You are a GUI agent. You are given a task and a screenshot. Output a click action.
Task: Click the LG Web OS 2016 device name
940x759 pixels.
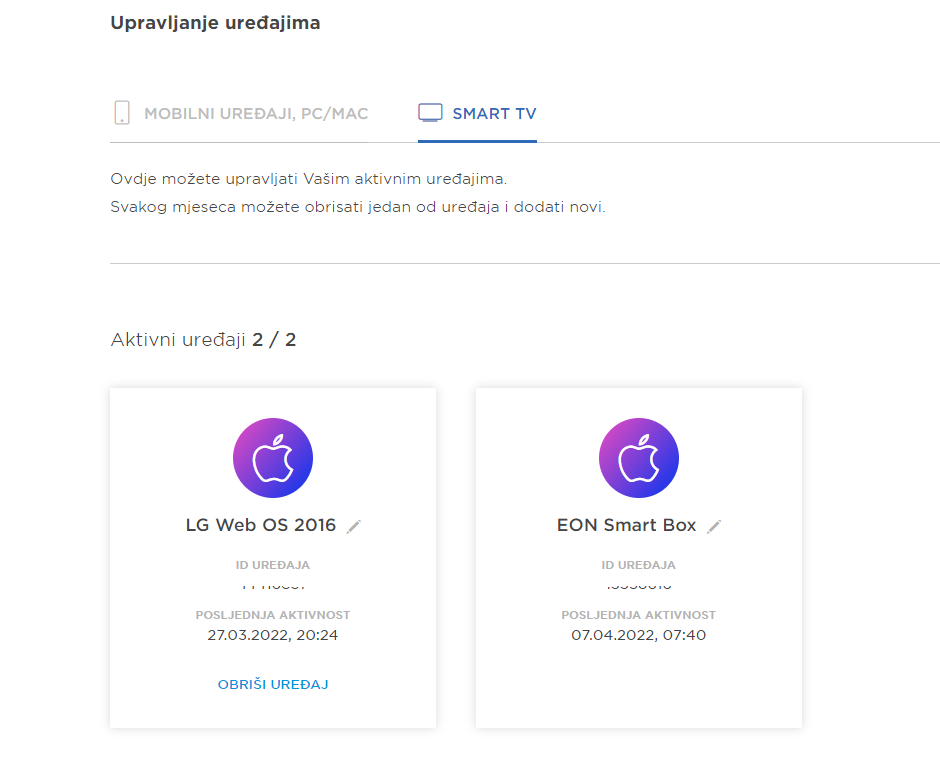pos(261,525)
